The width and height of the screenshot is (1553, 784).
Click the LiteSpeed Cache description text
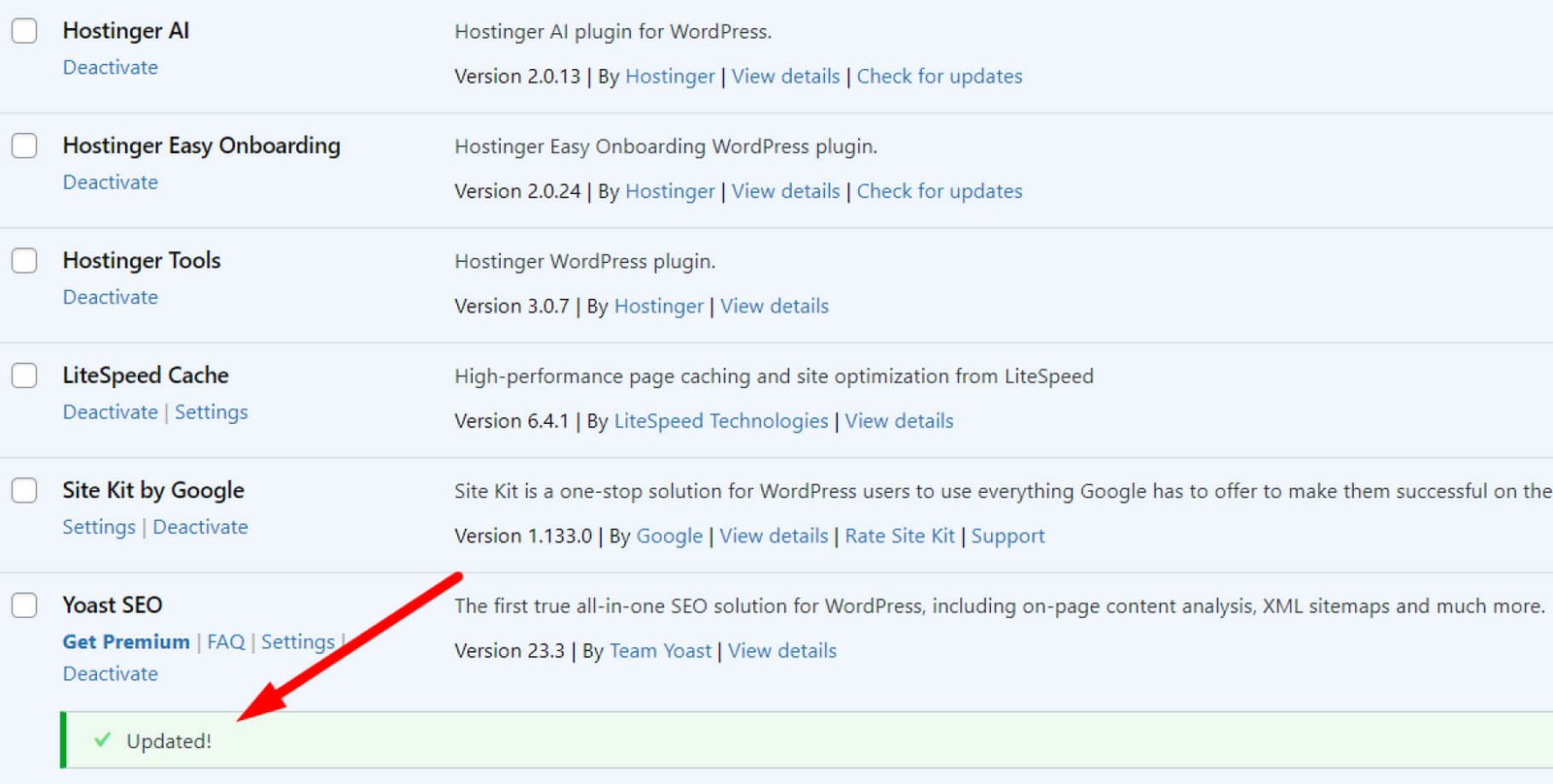click(x=774, y=376)
